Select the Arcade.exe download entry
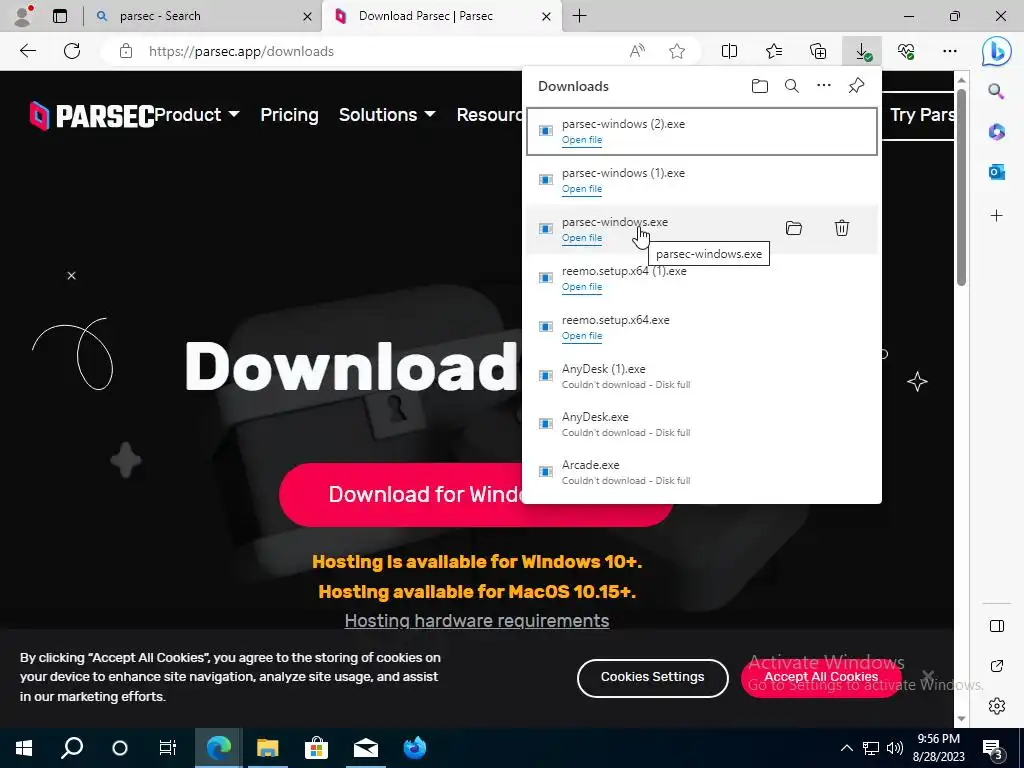Screen dimensions: 1024x768 [x=702, y=472]
